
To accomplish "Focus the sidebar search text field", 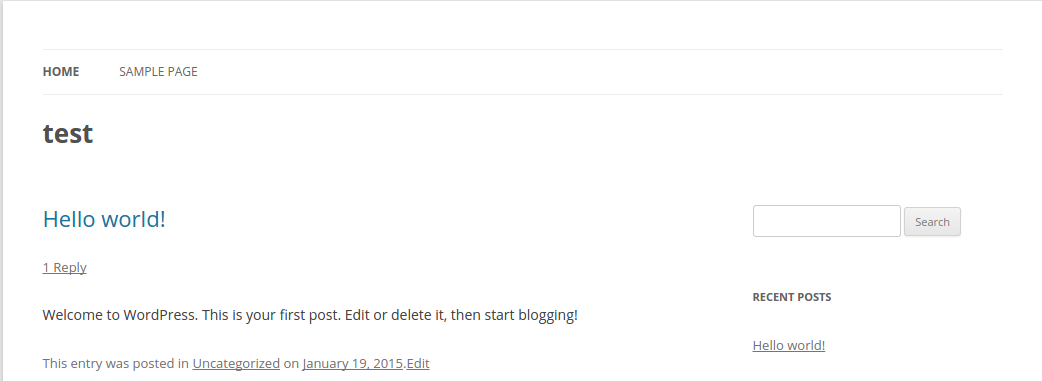I will tap(827, 221).
